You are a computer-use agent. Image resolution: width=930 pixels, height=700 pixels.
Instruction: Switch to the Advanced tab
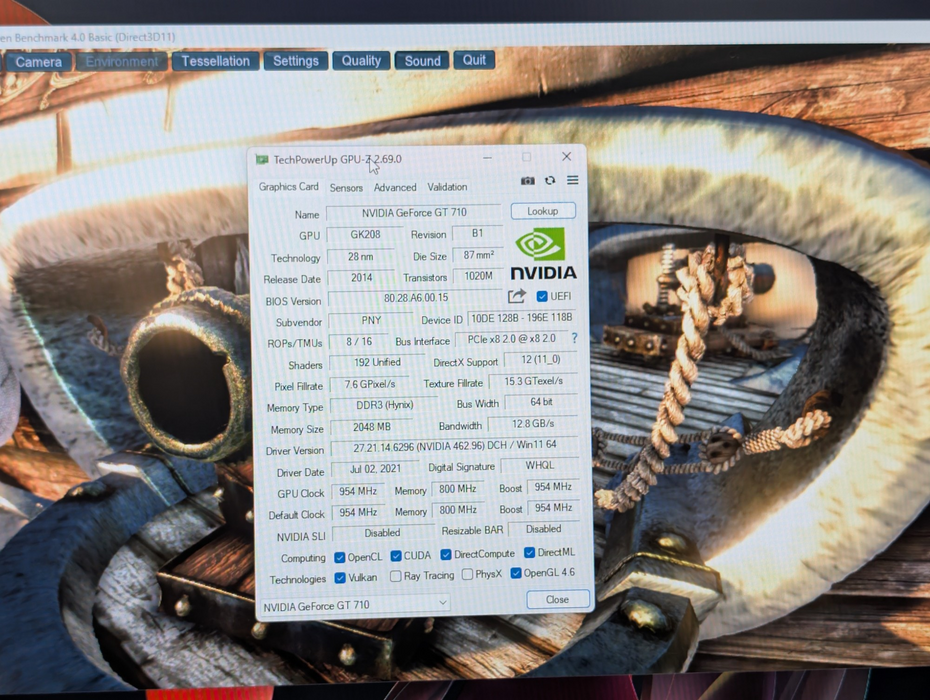395,187
